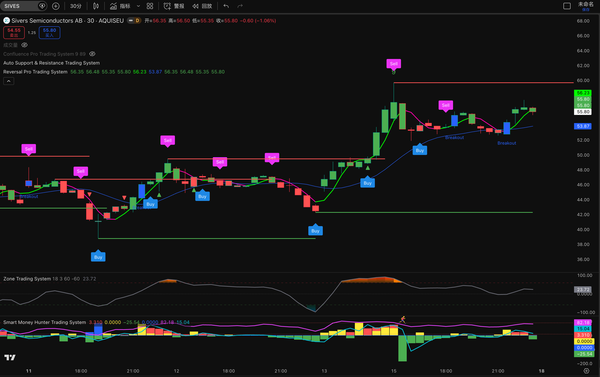Open chart settings gear at the time axis end
The width and height of the screenshot is (600, 377).
pyautogui.click(x=586, y=371)
